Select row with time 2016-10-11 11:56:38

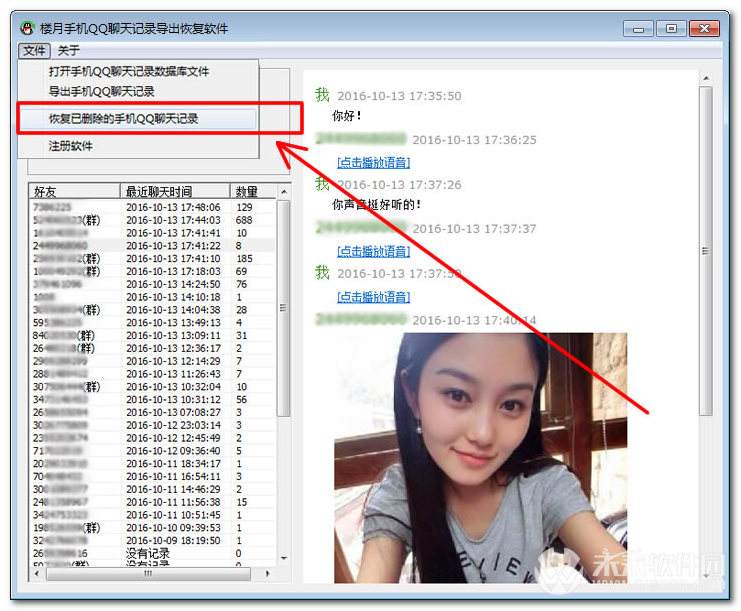(x=152, y=502)
